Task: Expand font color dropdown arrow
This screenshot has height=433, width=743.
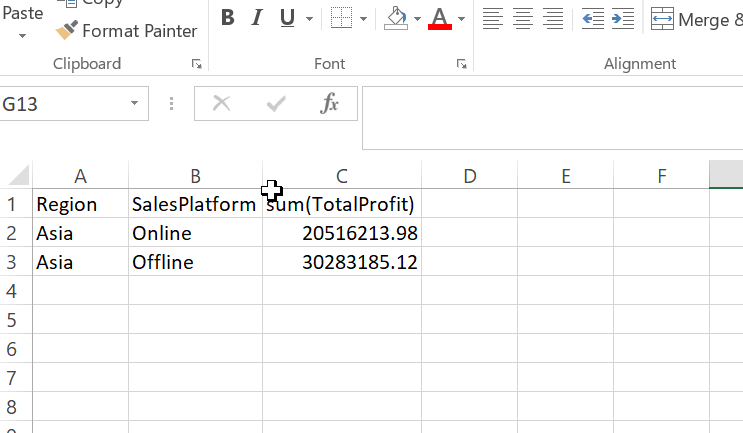Action: click(x=462, y=19)
